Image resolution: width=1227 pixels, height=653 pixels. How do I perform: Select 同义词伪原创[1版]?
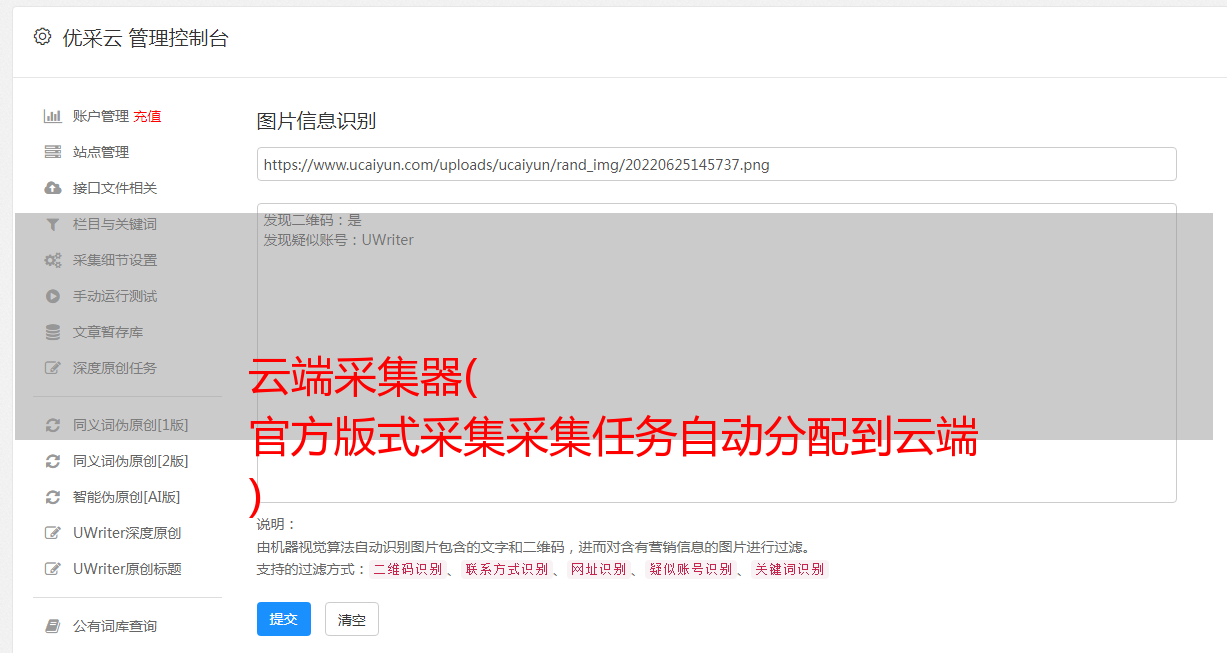130,425
